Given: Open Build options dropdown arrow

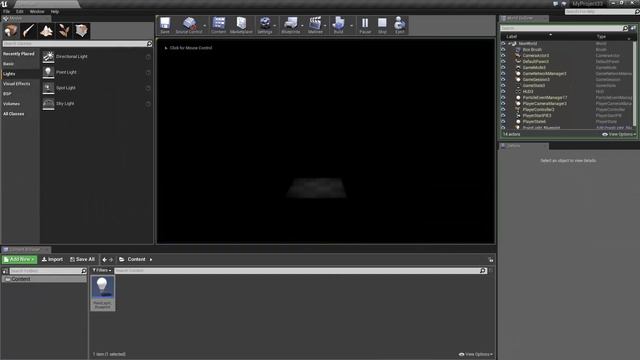Looking at the screenshot, I should tap(351, 25).
